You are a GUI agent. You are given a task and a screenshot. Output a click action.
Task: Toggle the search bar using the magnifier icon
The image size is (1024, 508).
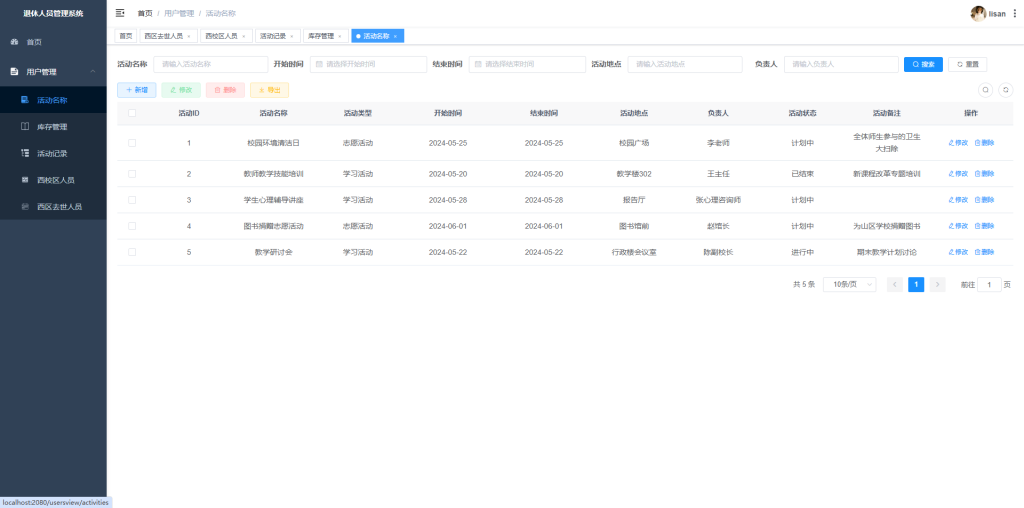point(985,89)
